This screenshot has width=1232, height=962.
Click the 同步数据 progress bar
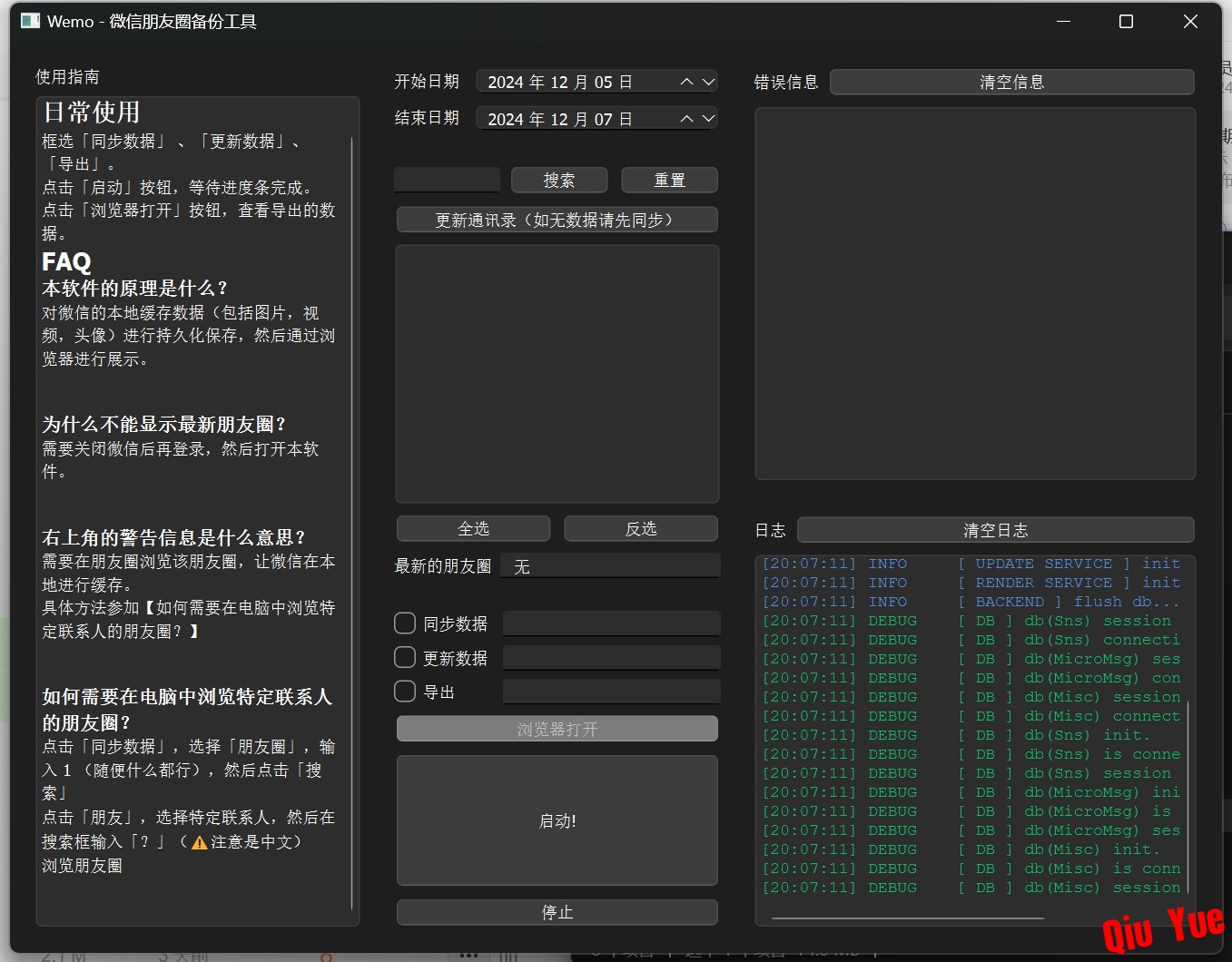click(611, 623)
